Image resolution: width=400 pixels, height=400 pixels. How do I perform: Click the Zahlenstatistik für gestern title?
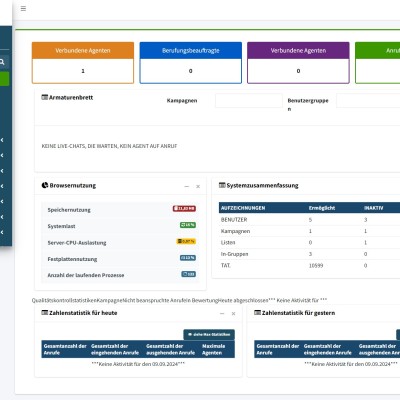(x=298, y=313)
